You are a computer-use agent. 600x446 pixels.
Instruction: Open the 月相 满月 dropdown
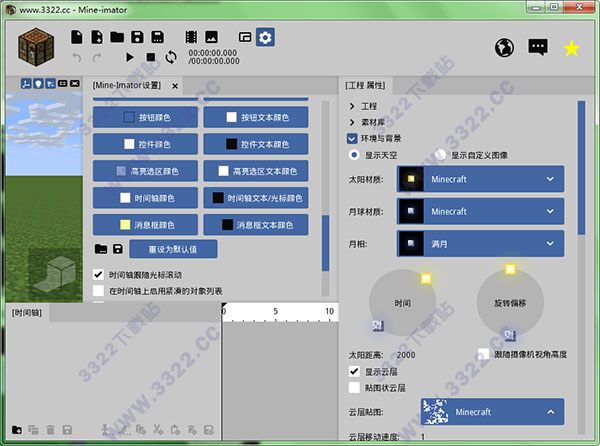click(x=480, y=244)
